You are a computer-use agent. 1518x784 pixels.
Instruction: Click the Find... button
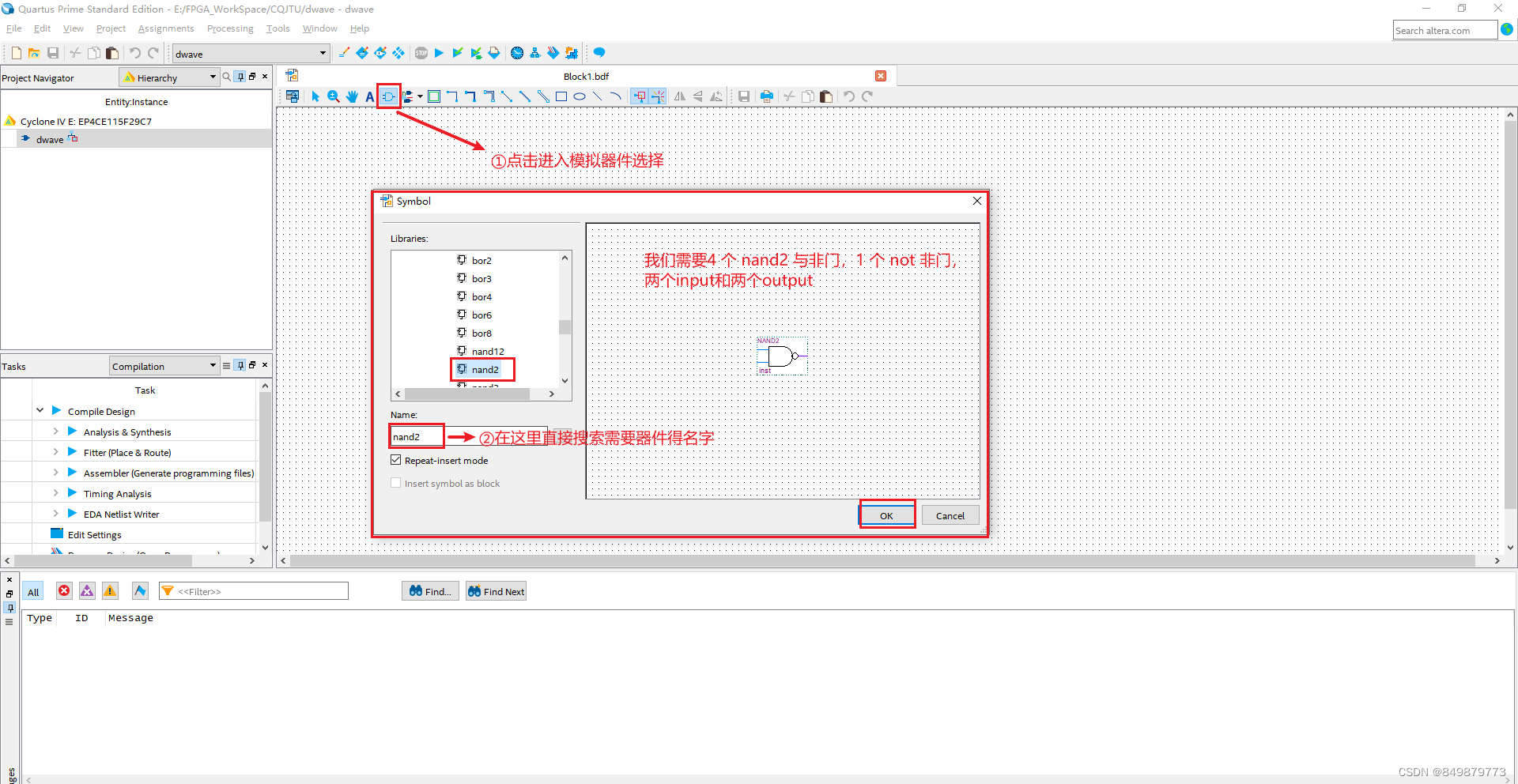[430, 591]
